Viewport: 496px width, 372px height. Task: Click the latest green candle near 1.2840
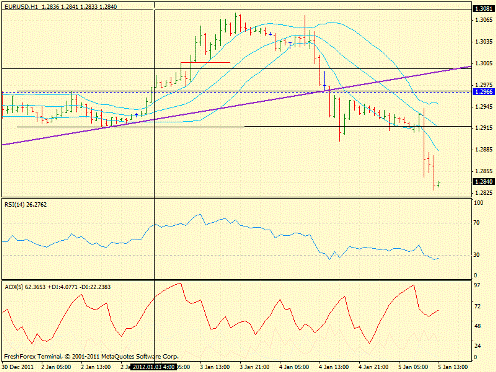pos(439,184)
